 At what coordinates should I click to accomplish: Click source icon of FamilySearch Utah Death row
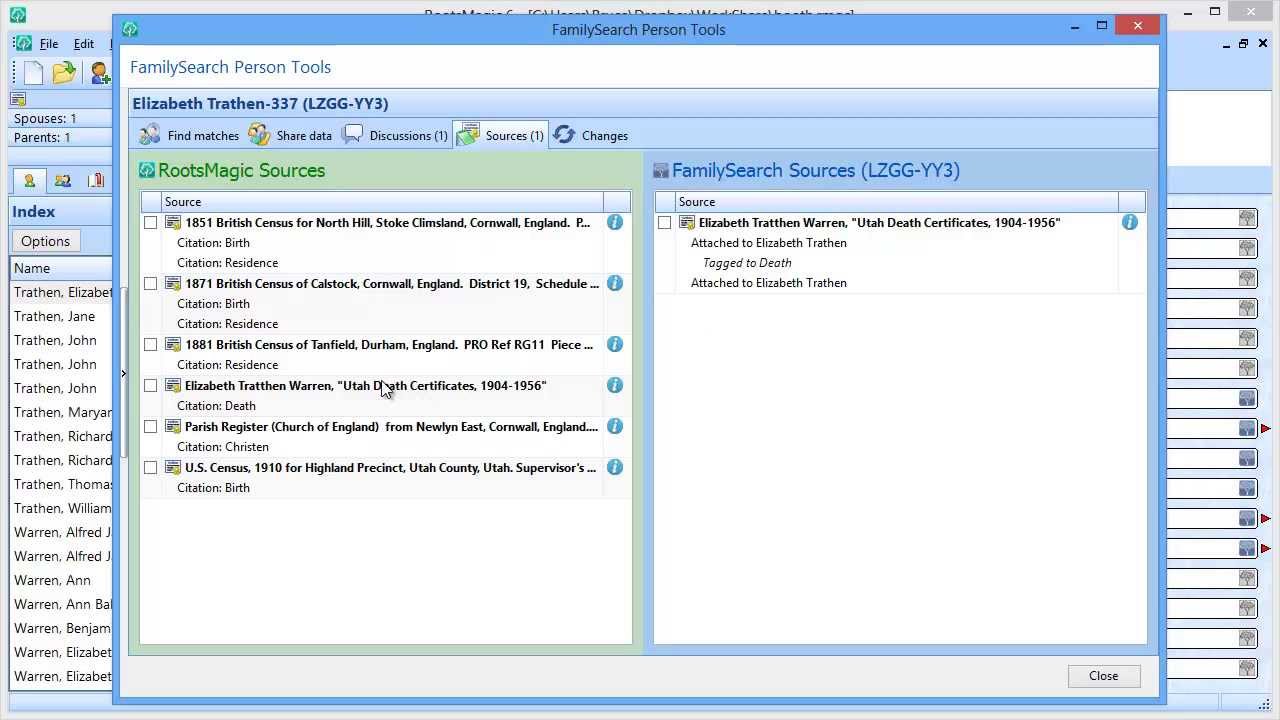coord(687,223)
